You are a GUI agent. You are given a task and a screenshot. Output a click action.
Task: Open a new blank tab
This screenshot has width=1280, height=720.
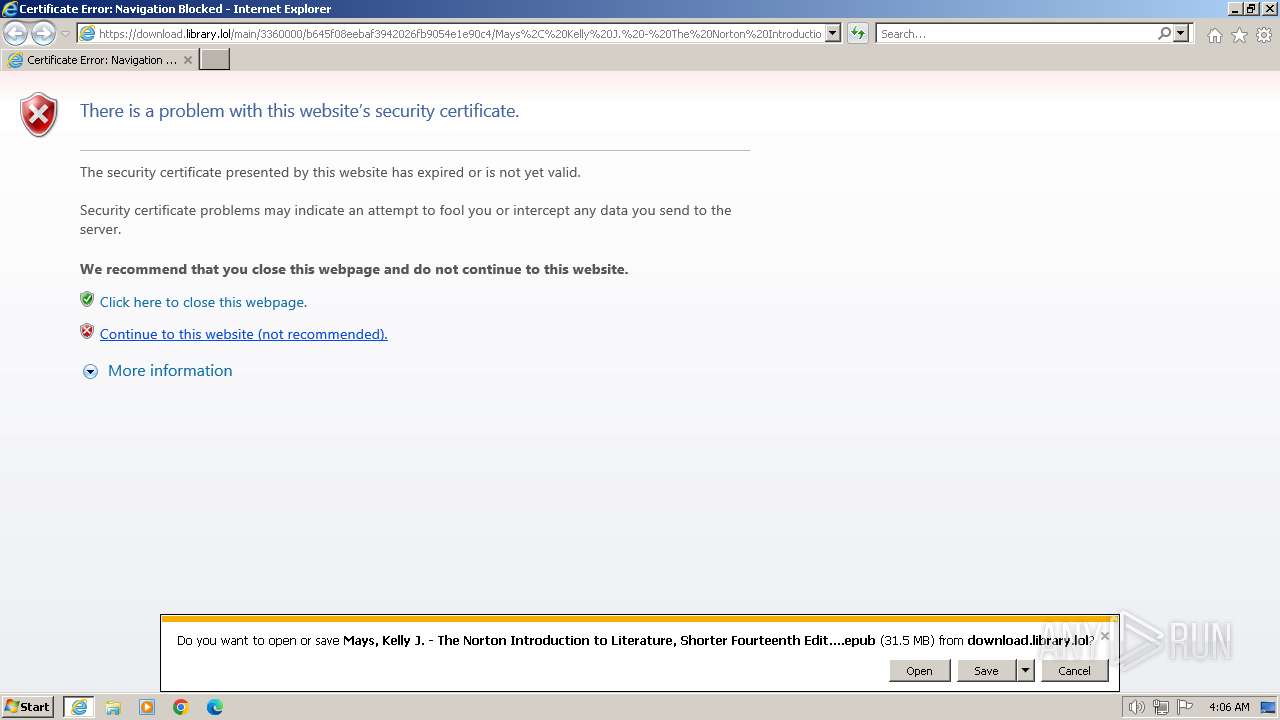point(215,60)
